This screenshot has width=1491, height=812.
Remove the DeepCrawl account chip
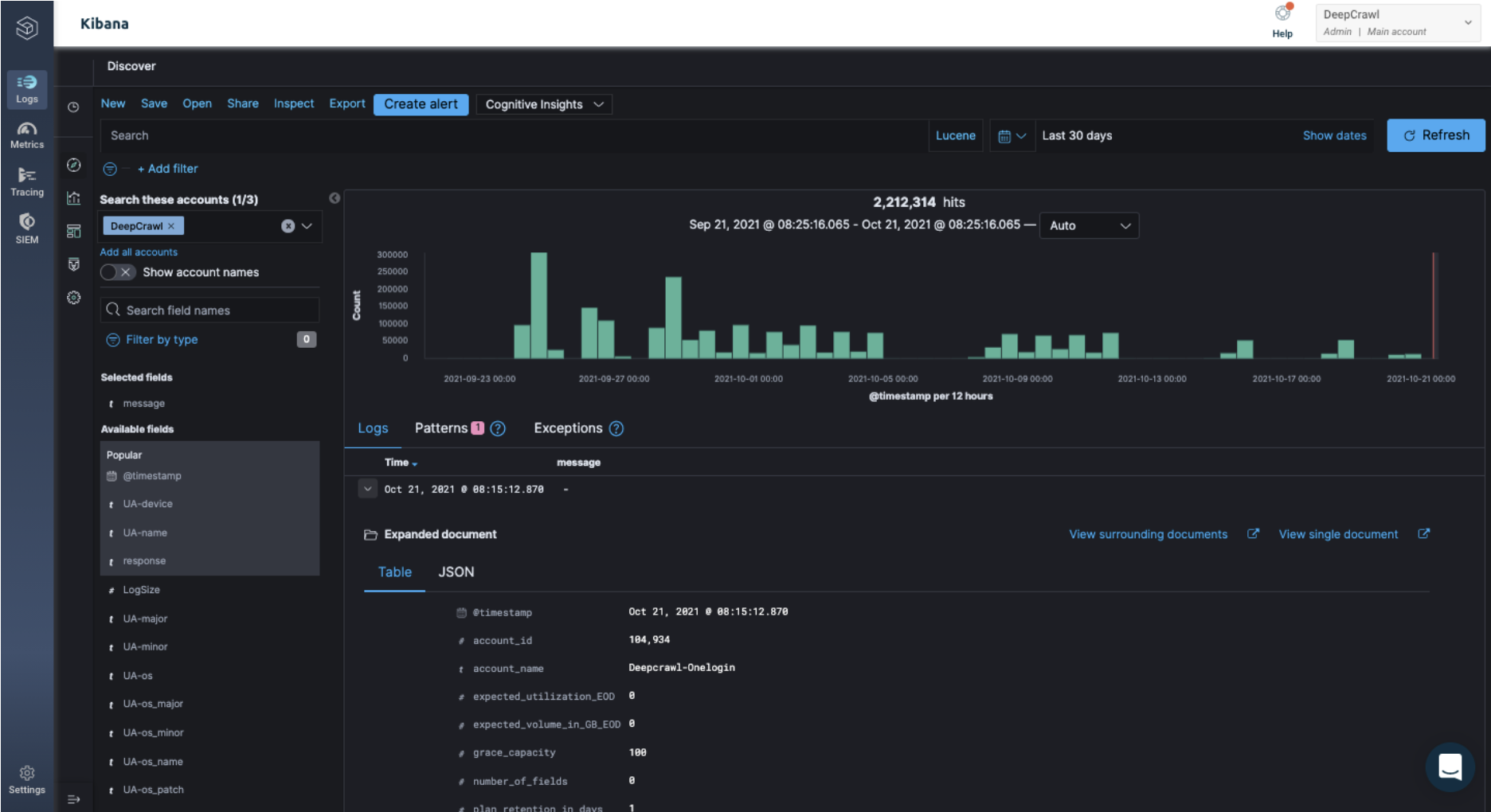171,226
